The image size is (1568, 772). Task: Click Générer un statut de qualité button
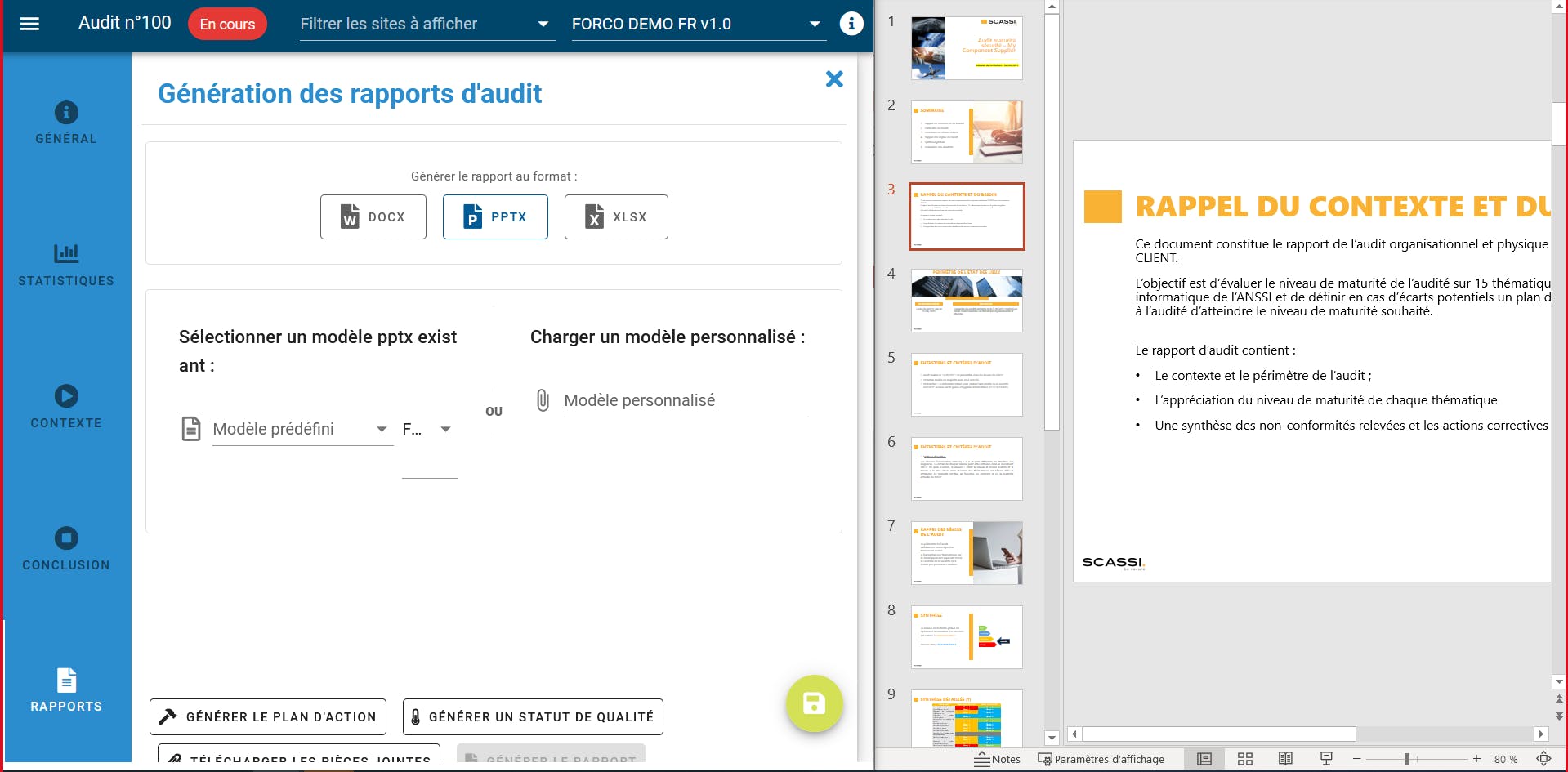tap(533, 716)
